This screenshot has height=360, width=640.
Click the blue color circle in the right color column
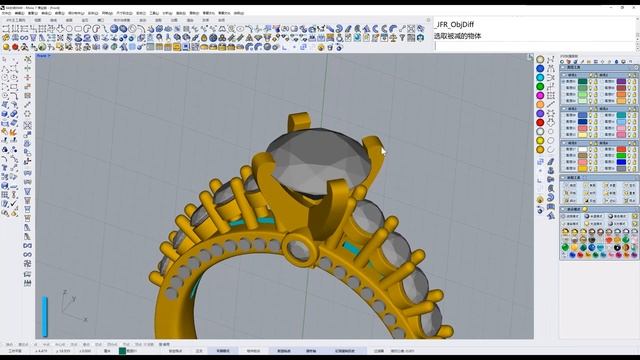click(540, 69)
